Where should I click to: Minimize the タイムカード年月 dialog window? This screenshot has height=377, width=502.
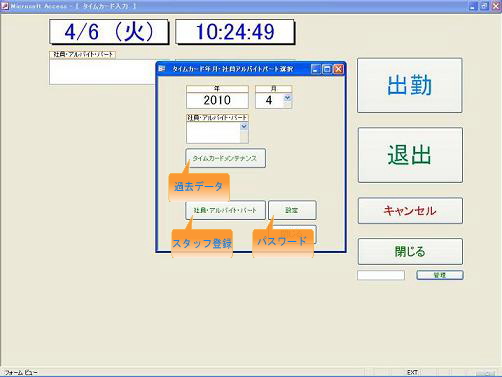coord(315,69)
